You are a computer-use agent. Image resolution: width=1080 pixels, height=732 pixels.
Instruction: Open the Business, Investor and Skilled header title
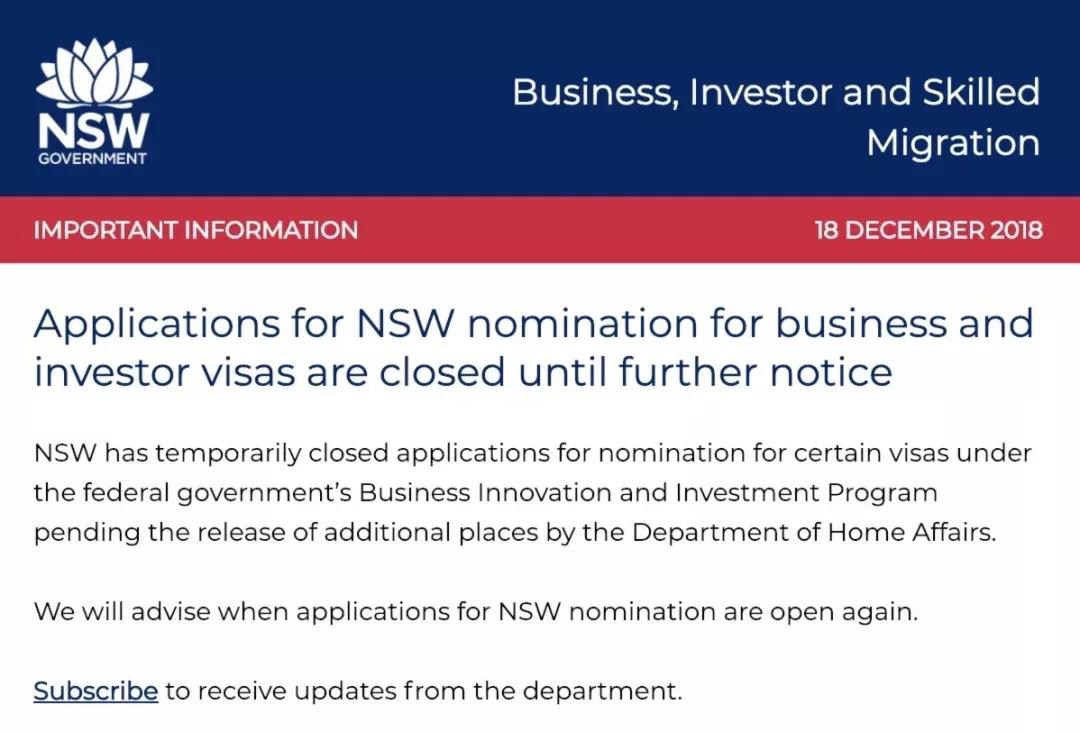pos(775,92)
